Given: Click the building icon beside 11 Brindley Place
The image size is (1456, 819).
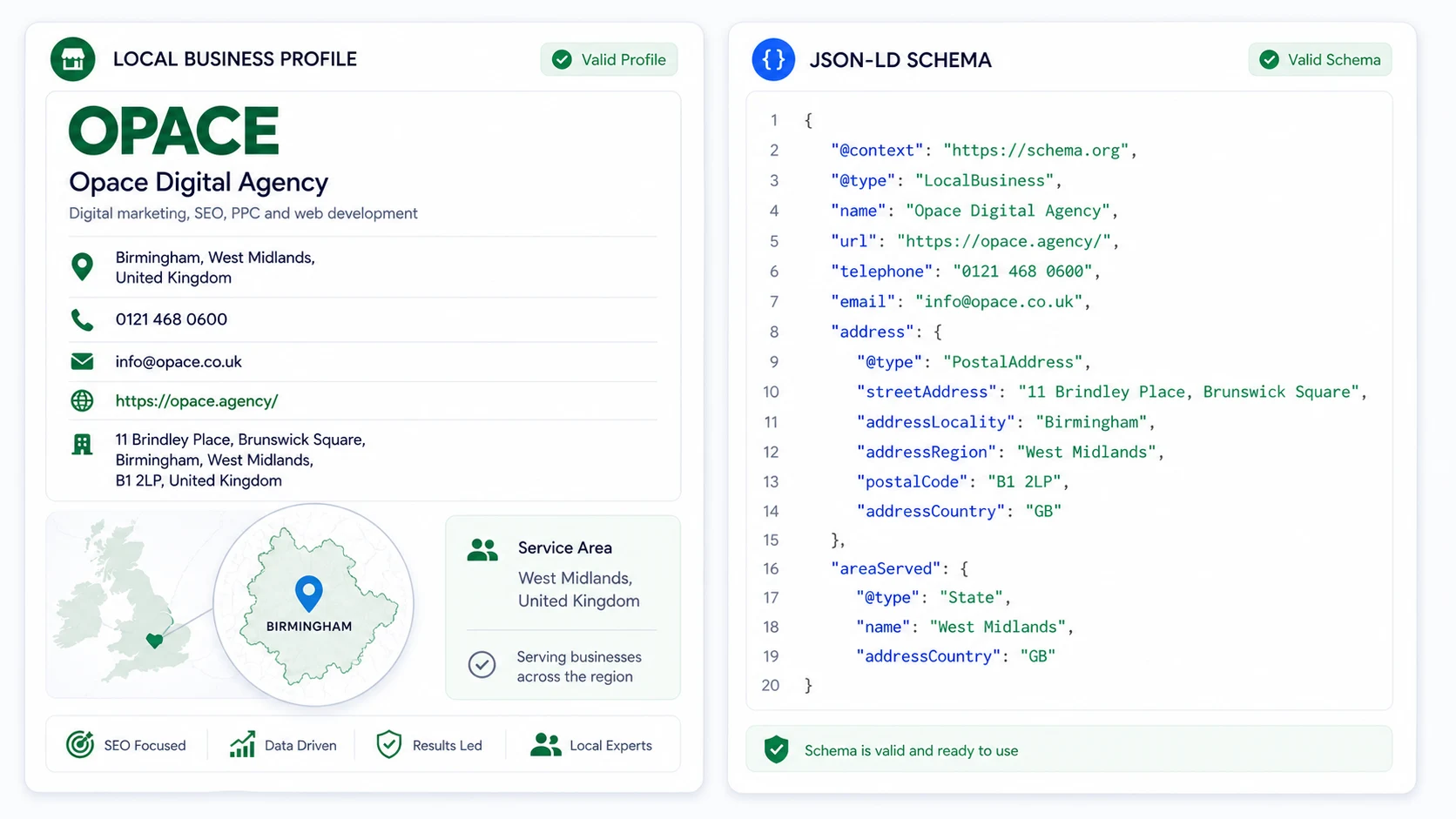Looking at the screenshot, I should tap(82, 445).
